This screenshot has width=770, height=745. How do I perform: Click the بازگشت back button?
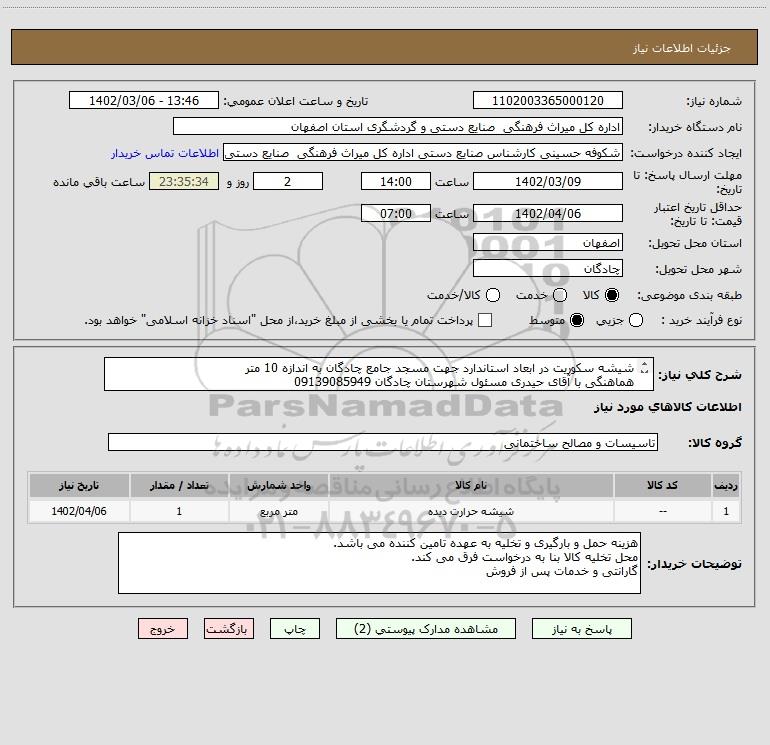(229, 629)
